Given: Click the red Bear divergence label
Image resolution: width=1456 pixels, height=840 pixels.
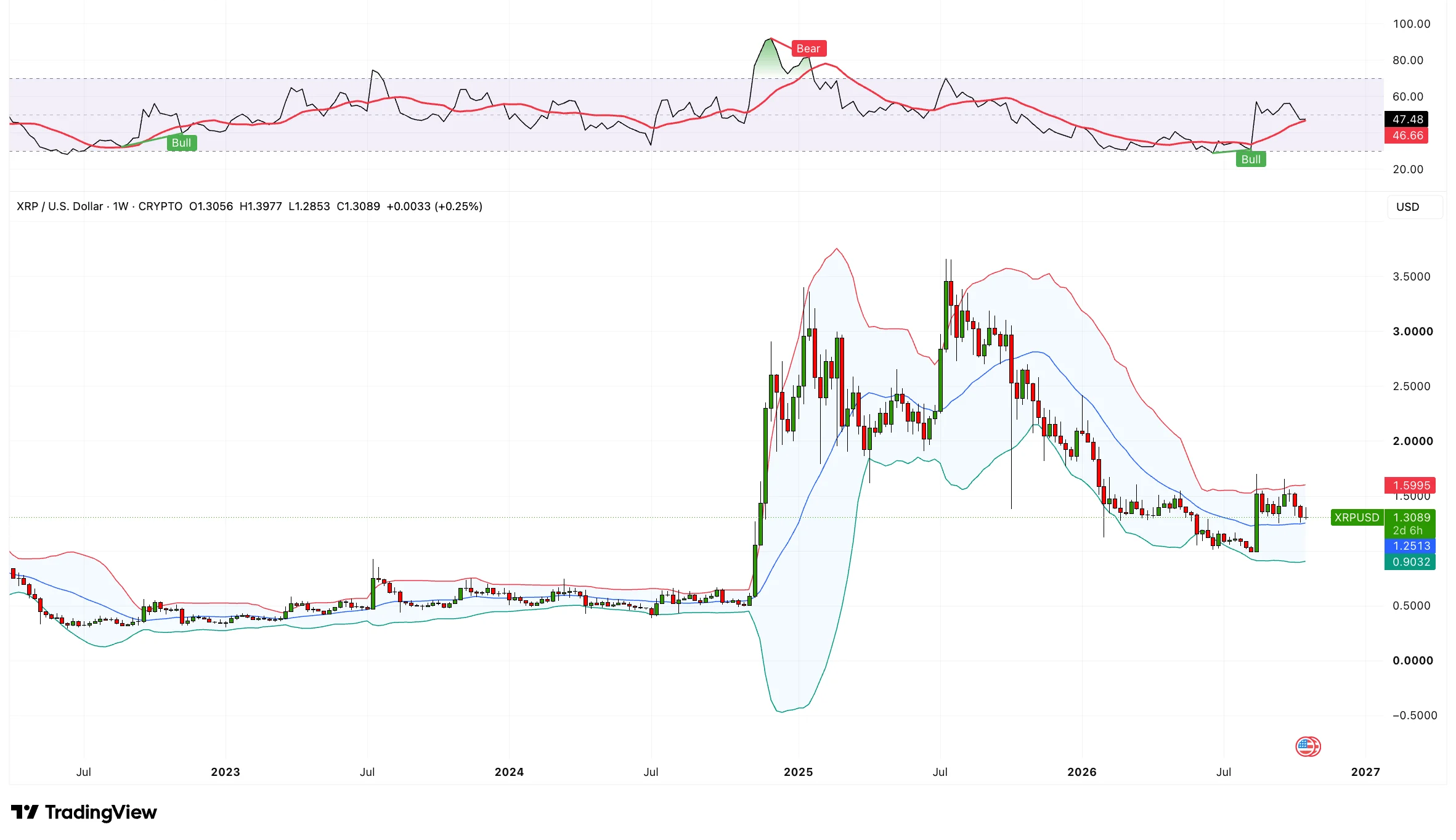Looking at the screenshot, I should pos(808,49).
